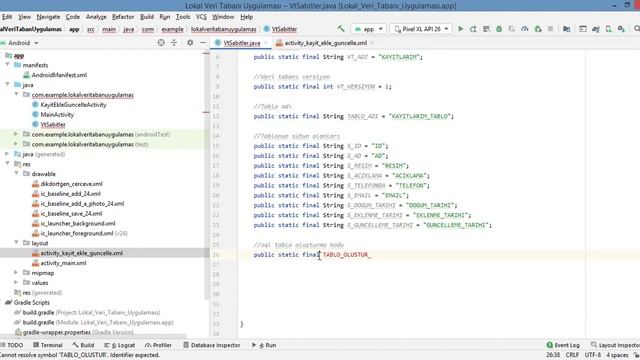Open the TODO tool window
Screen dimensions: 640x360
12,345
